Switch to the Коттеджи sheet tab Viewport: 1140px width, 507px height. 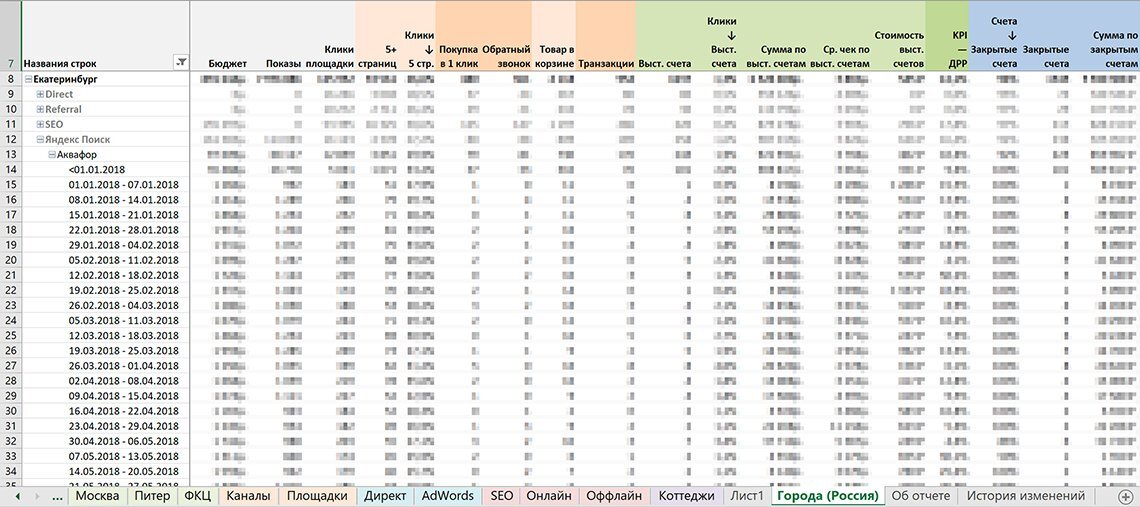pos(686,496)
